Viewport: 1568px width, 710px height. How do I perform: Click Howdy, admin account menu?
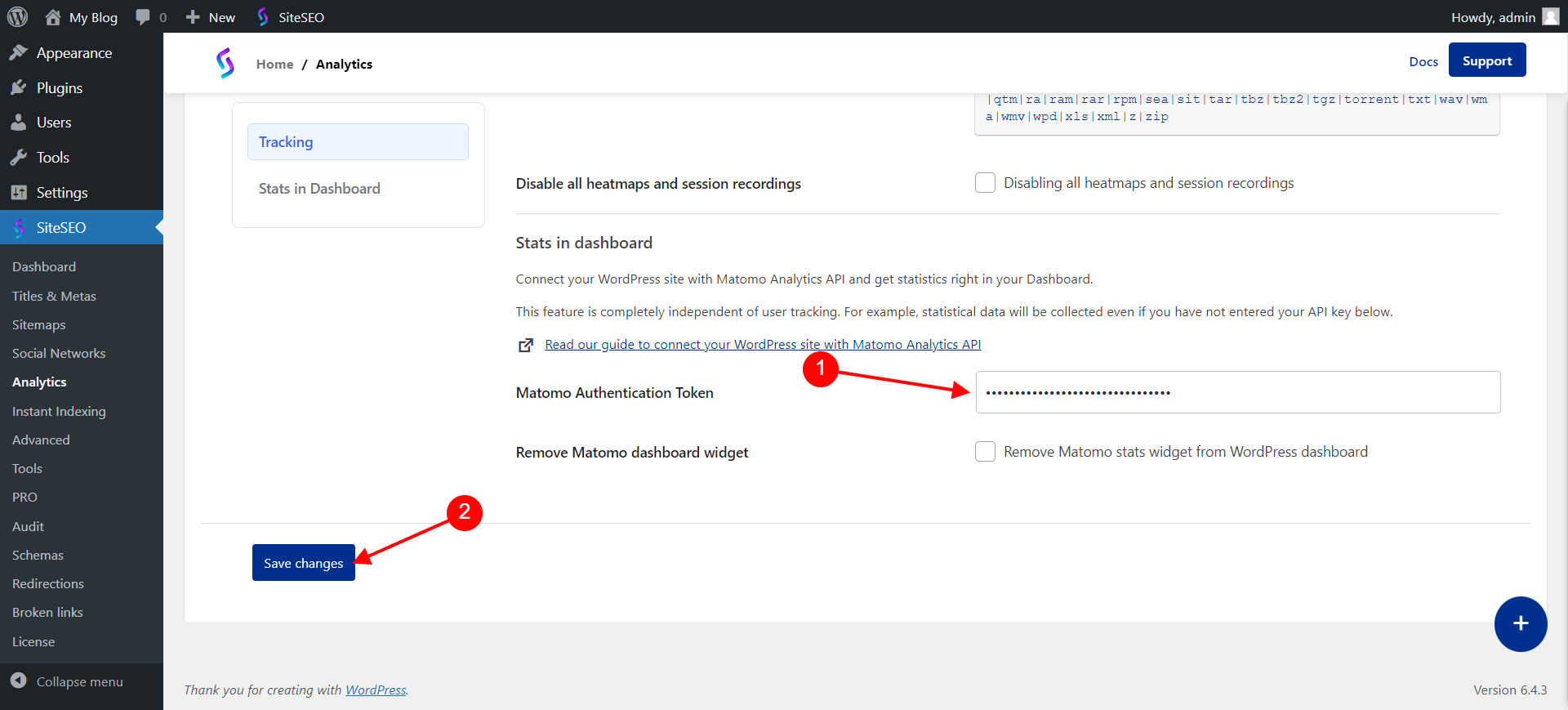(x=1505, y=17)
